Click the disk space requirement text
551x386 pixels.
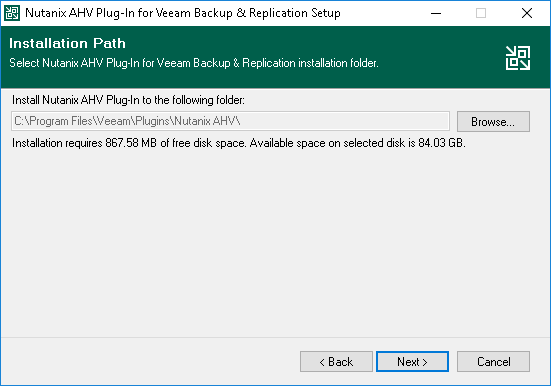click(x=239, y=143)
